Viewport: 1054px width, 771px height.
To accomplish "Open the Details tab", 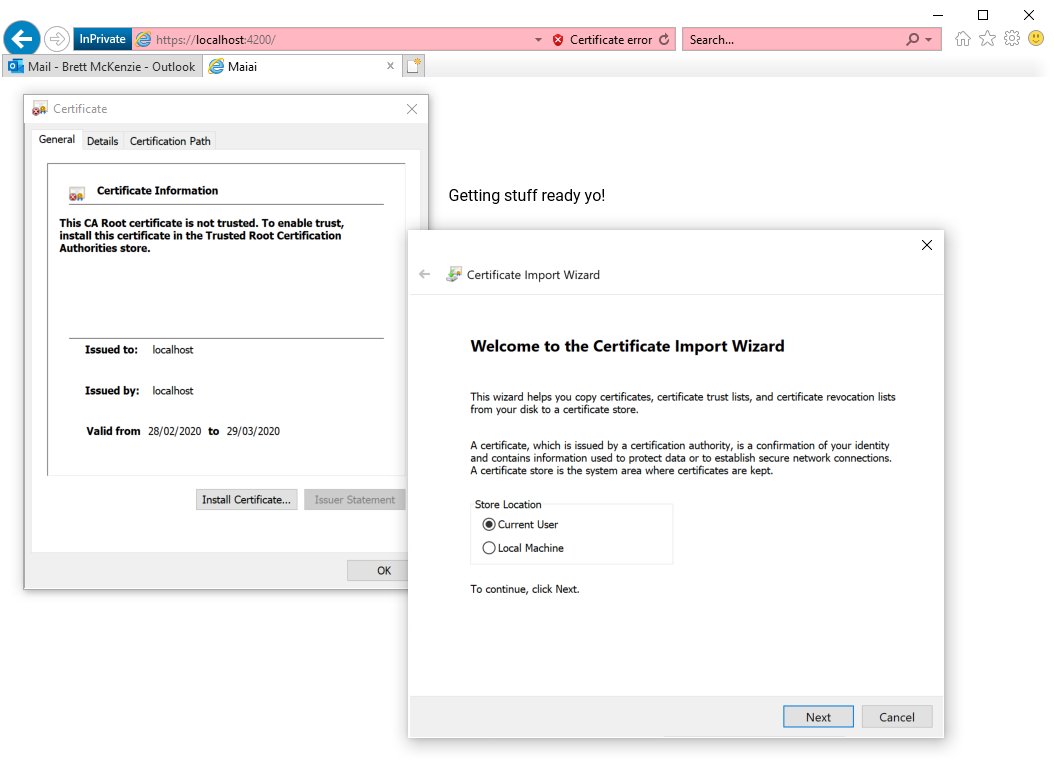I will 102,141.
